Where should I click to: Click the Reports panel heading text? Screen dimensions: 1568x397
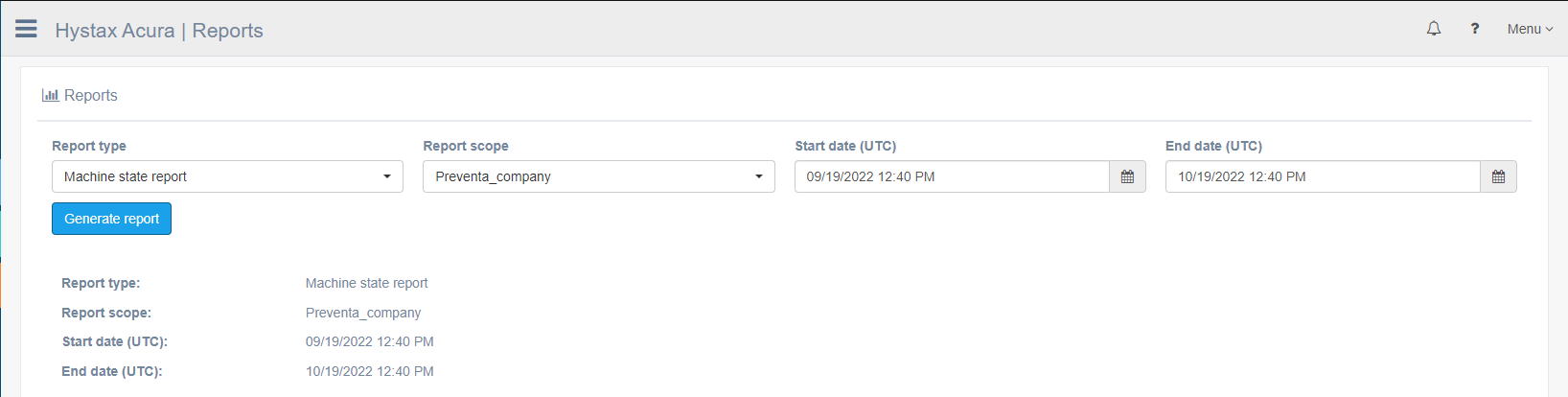[91, 96]
